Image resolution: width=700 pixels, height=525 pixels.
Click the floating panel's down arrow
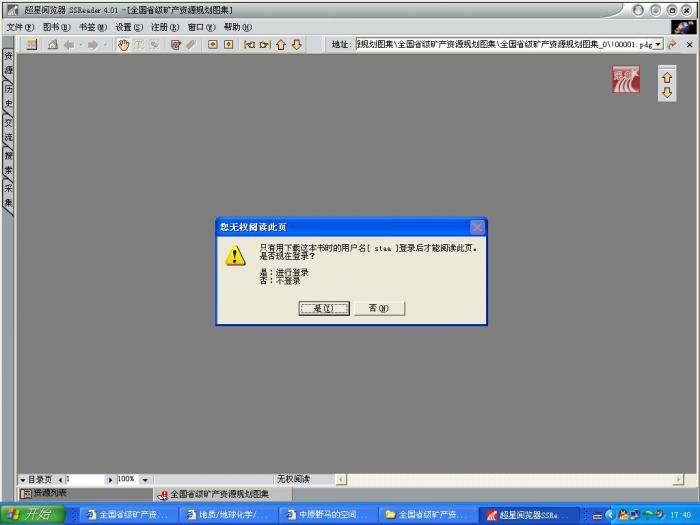pos(667,93)
